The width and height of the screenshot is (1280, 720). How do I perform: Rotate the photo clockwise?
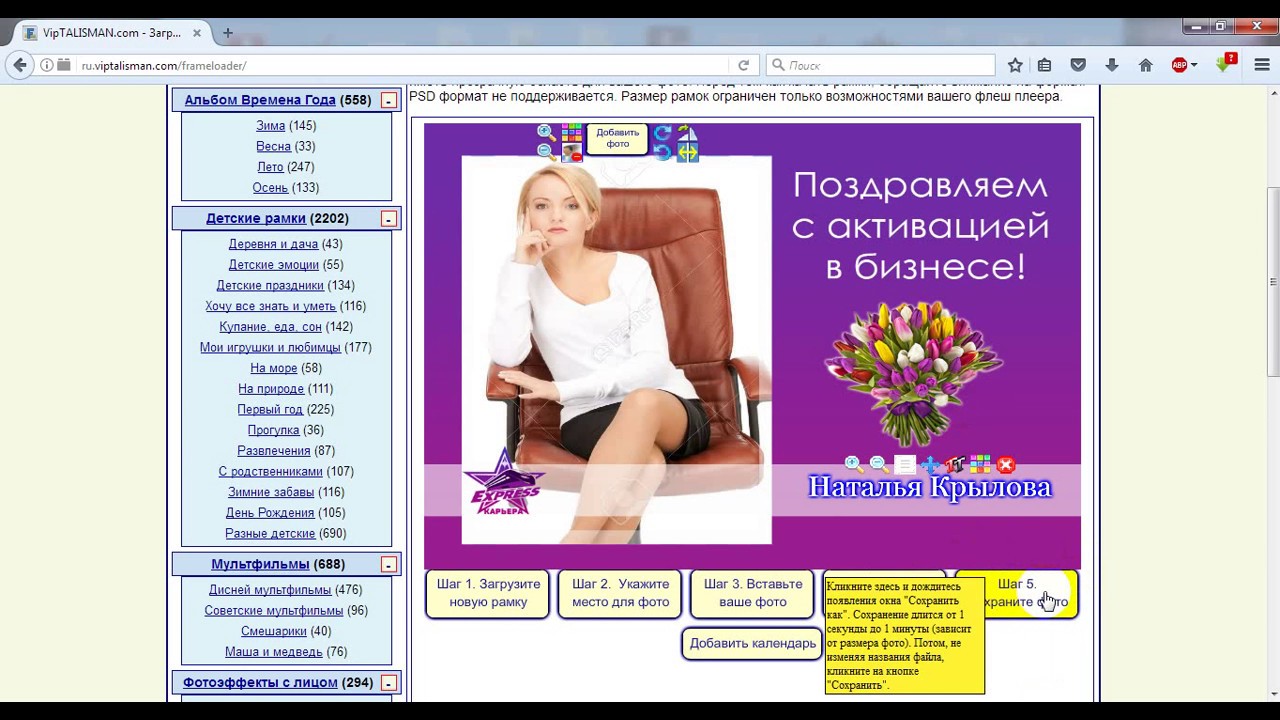(x=662, y=133)
